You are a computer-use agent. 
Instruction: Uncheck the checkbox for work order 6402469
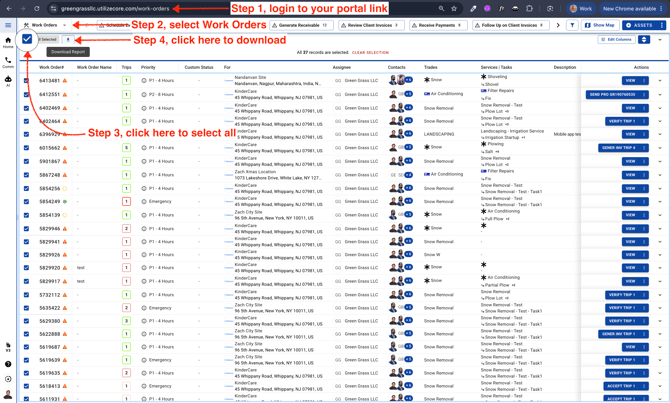26,108
